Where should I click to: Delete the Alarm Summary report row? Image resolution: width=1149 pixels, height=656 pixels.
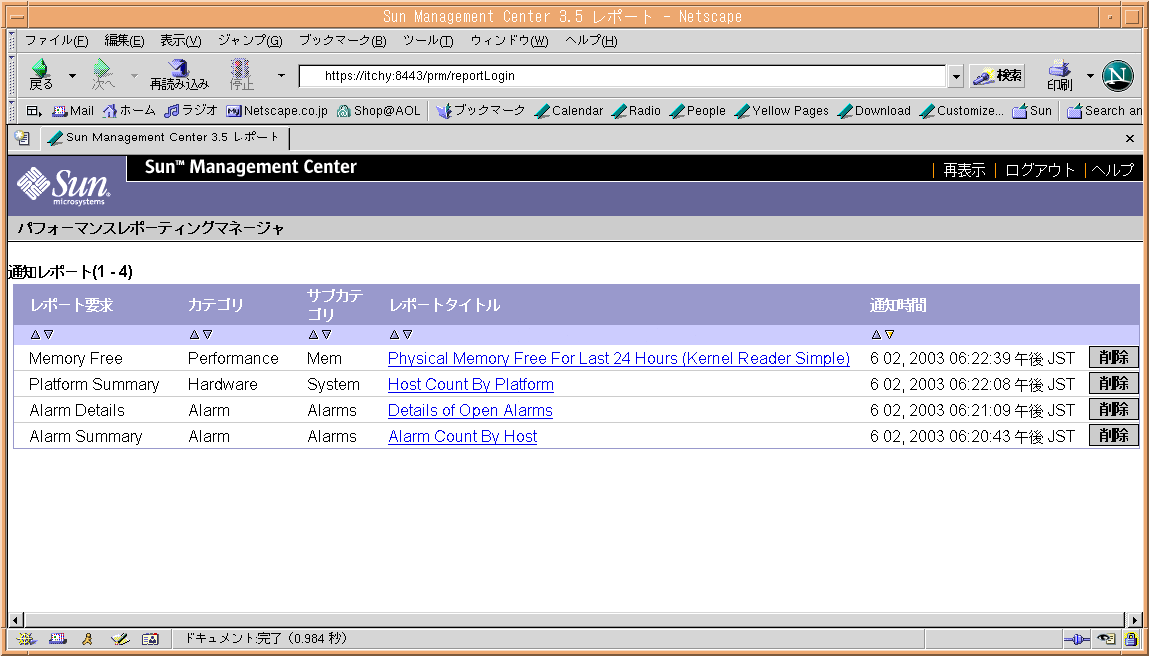tap(1113, 435)
